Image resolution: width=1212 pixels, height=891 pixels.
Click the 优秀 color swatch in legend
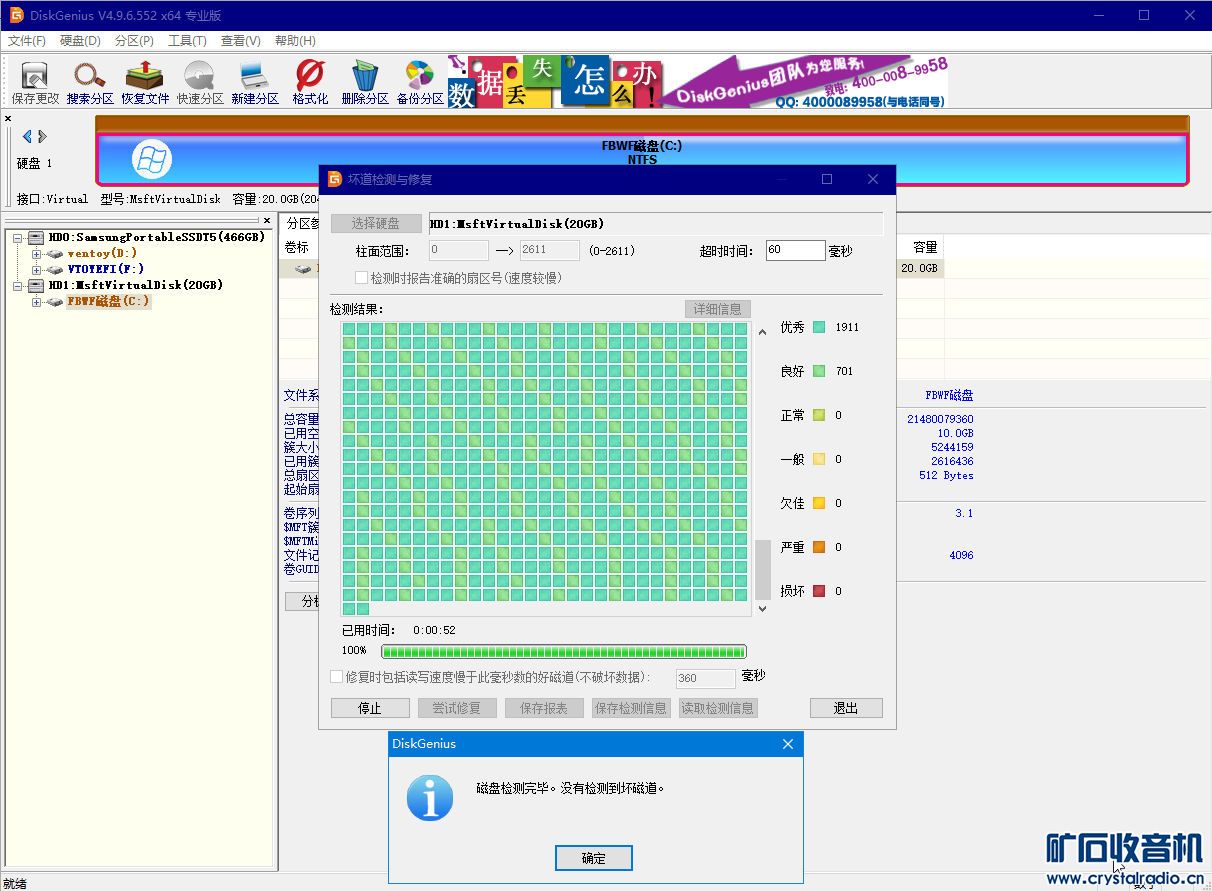tap(819, 327)
